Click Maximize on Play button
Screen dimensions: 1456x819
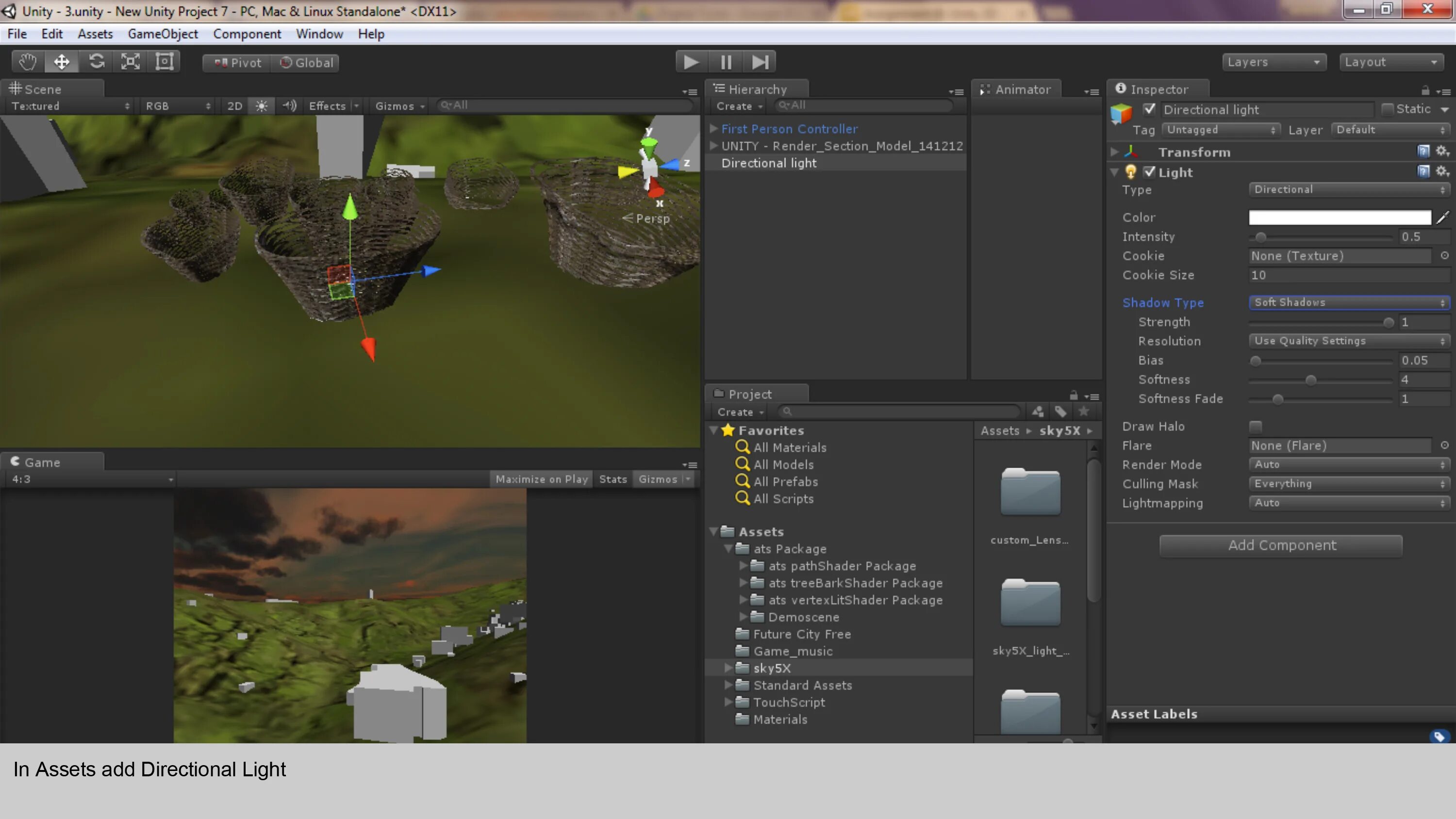coord(542,479)
